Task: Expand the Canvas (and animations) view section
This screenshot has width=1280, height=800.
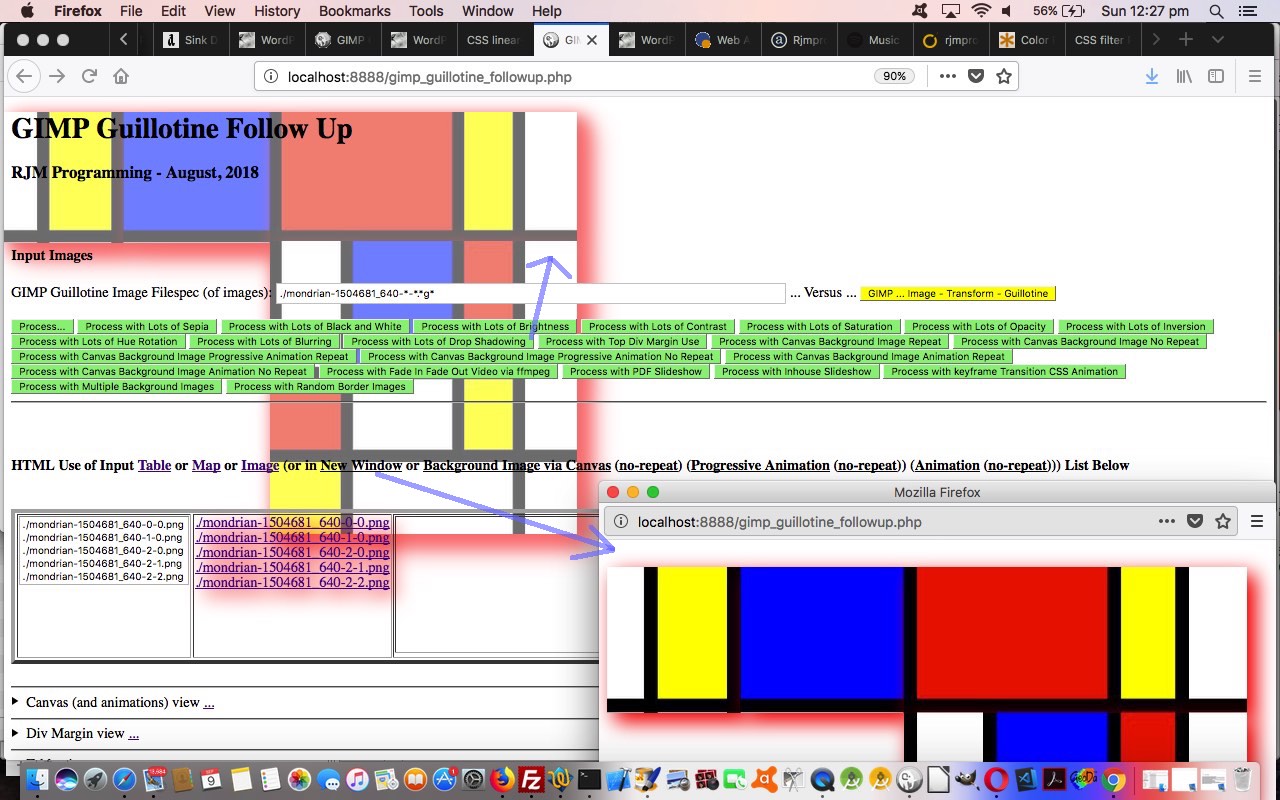Action: (15, 702)
